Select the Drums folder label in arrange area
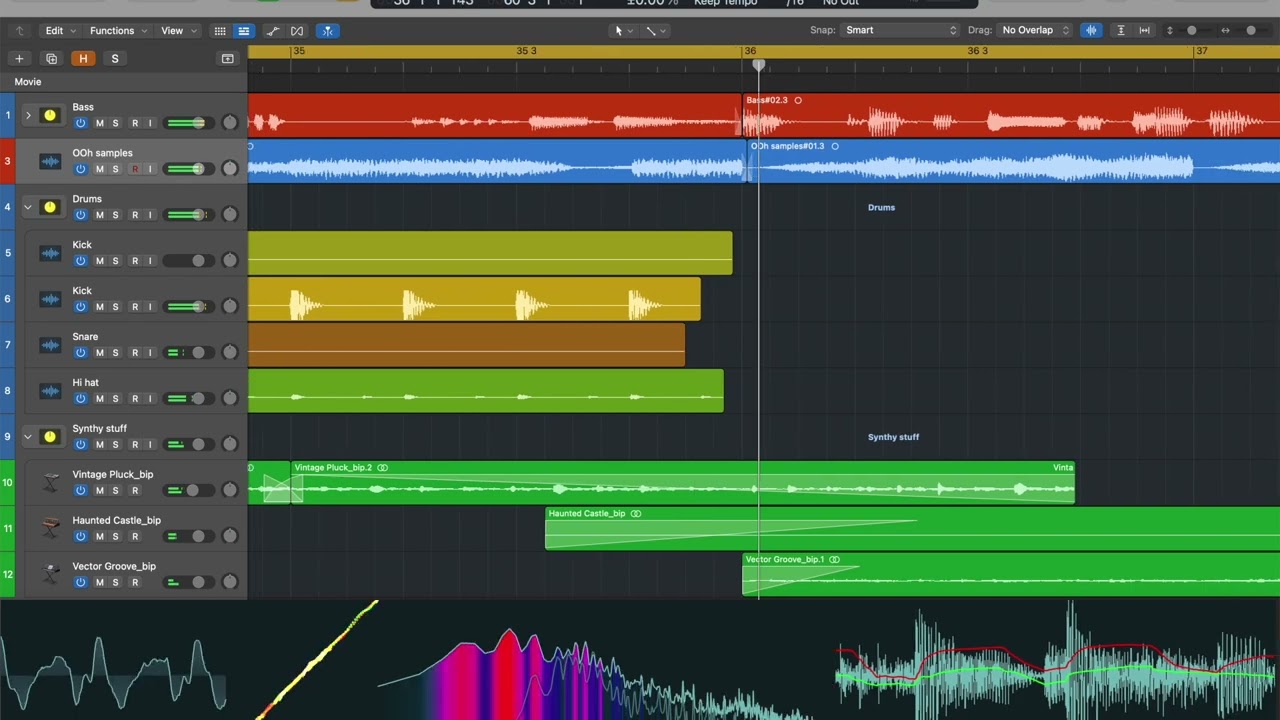1280x720 pixels. 881,208
